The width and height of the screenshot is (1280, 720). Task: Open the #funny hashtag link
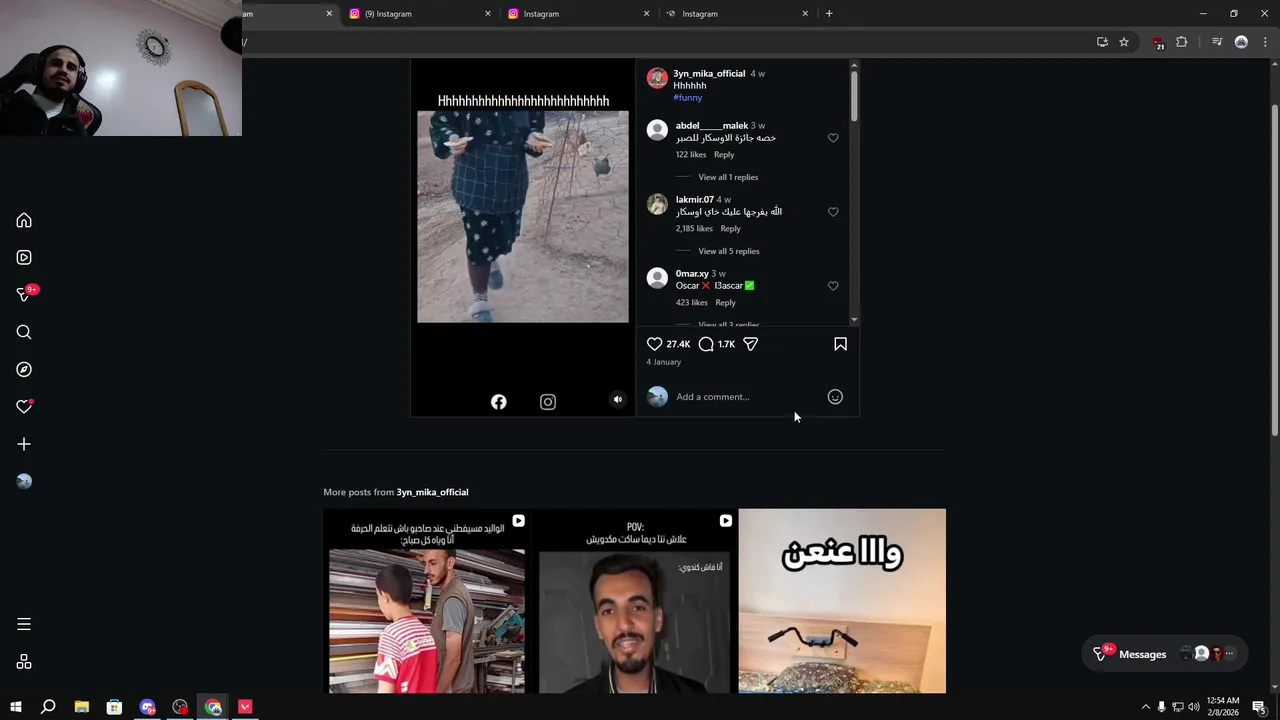(688, 98)
